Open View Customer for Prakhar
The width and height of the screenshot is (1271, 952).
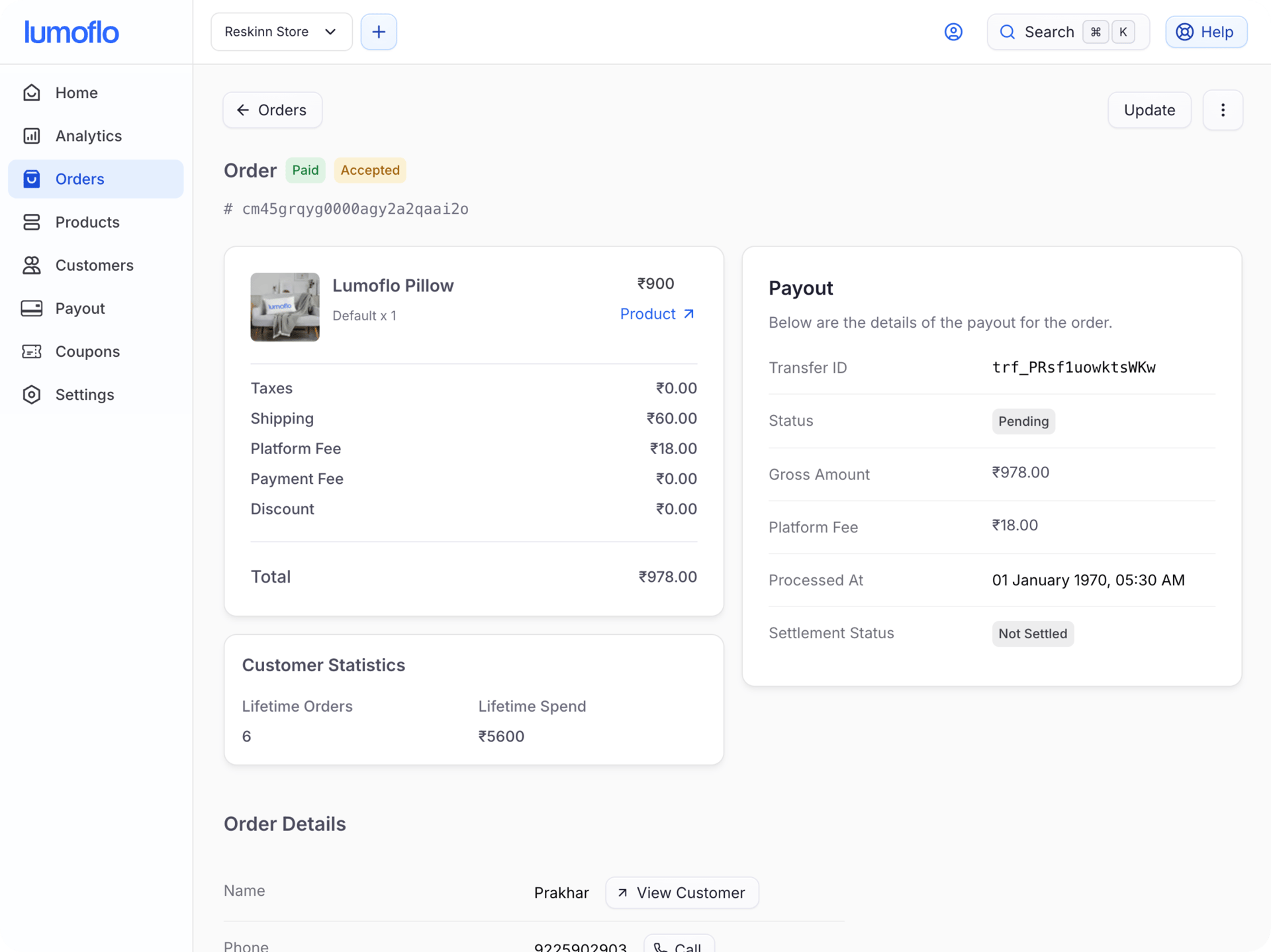tap(681, 892)
